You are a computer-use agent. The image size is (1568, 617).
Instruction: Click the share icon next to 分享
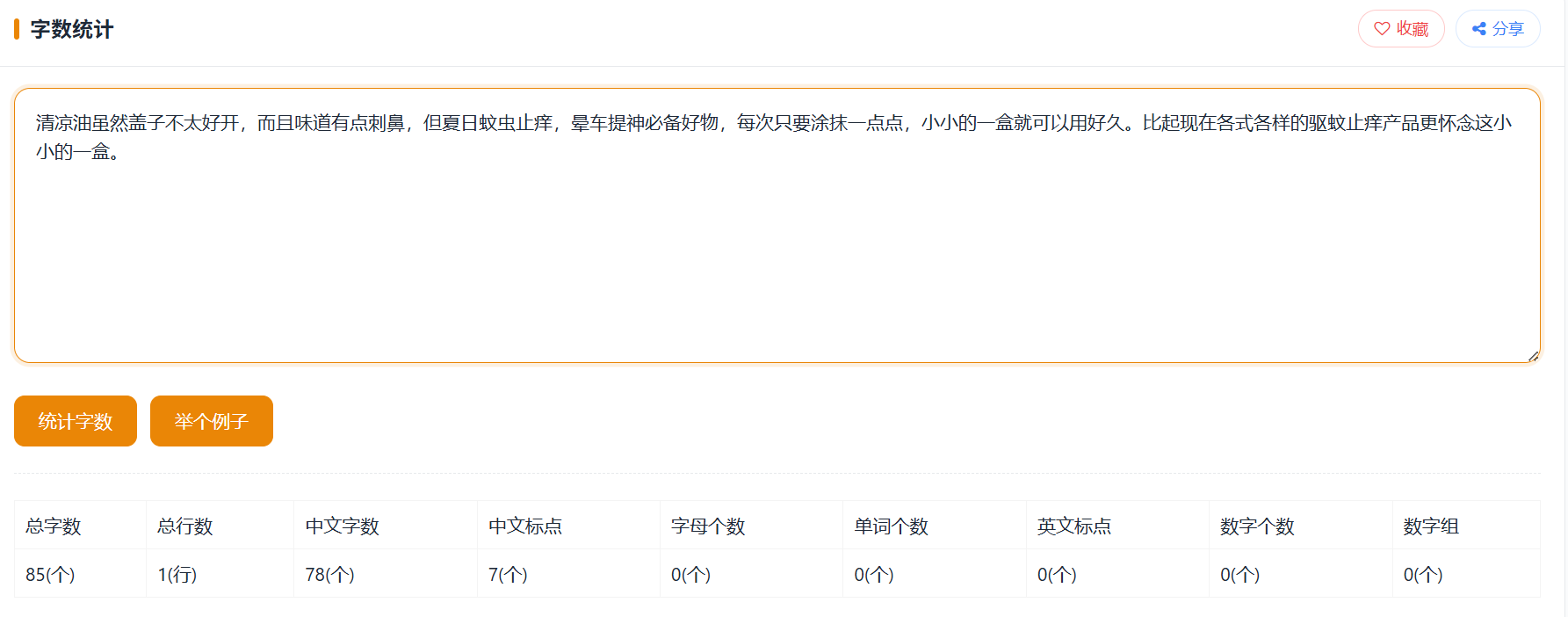pos(1479,29)
